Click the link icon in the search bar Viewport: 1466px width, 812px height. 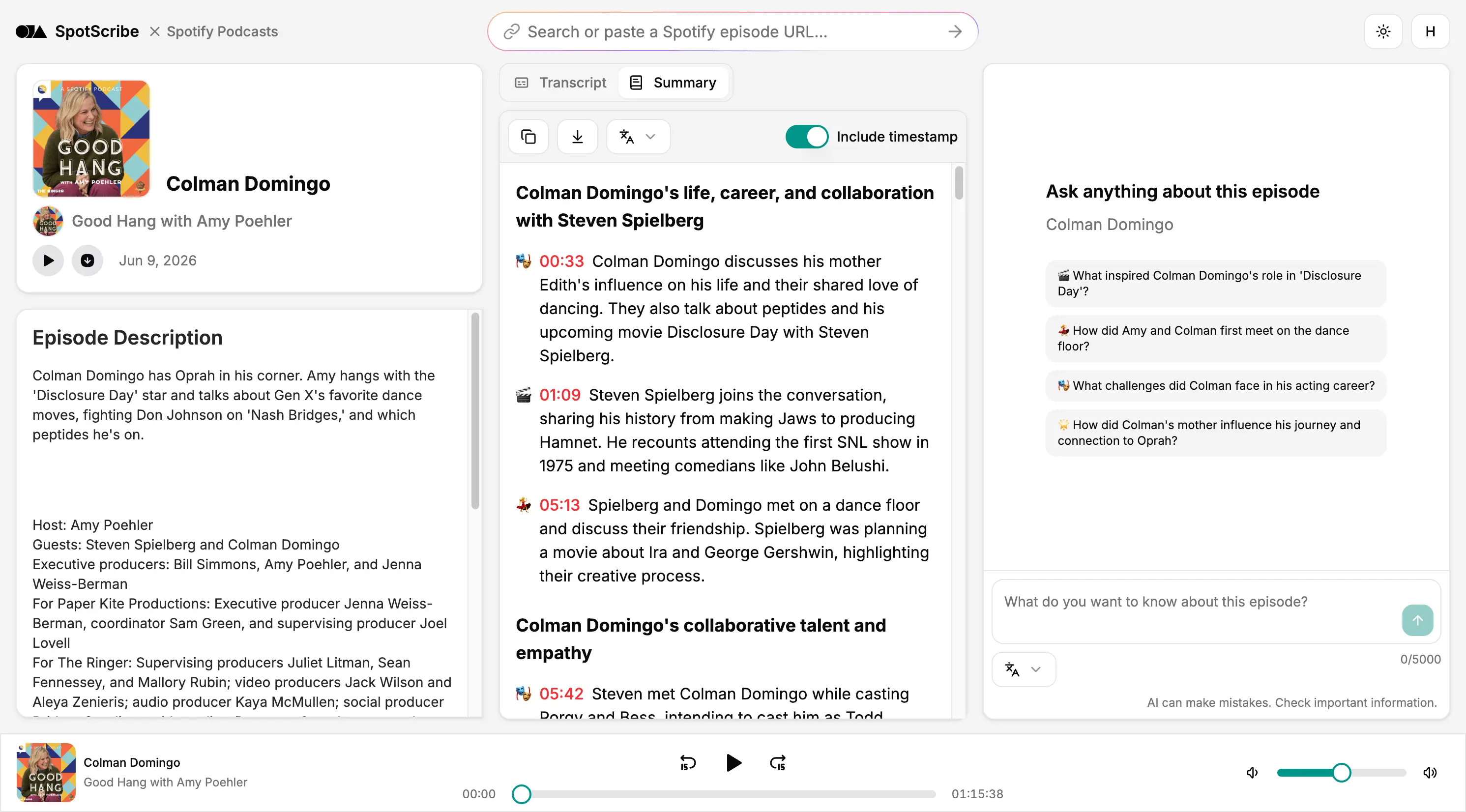click(x=512, y=31)
